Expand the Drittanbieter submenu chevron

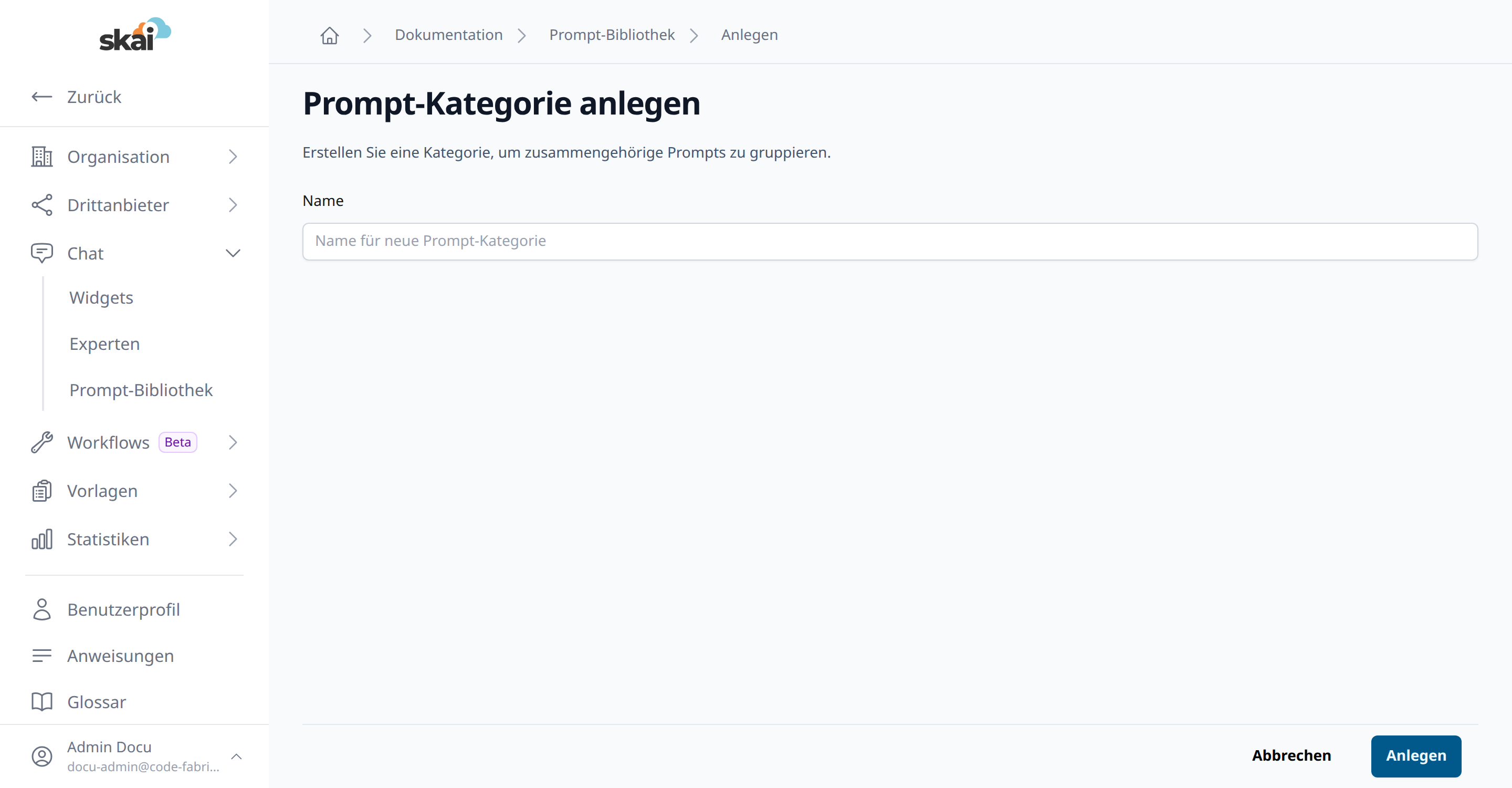tap(233, 205)
